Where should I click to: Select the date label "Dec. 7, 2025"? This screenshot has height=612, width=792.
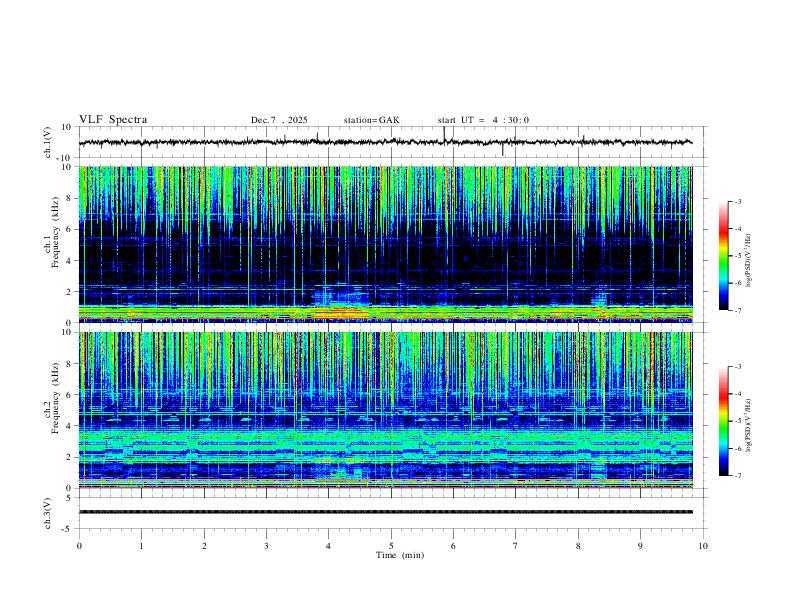pyautogui.click(x=279, y=120)
